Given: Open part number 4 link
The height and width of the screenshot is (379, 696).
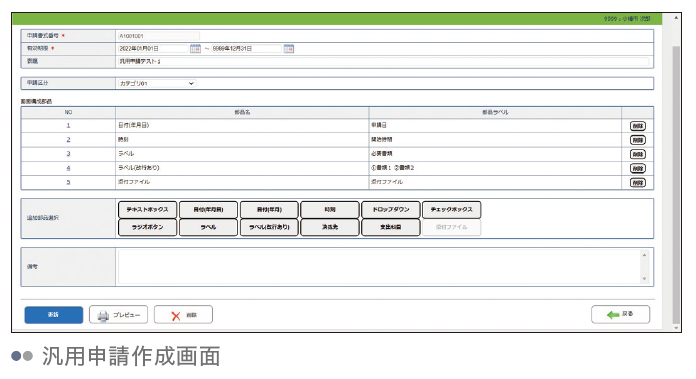Looking at the screenshot, I should pos(68,168).
